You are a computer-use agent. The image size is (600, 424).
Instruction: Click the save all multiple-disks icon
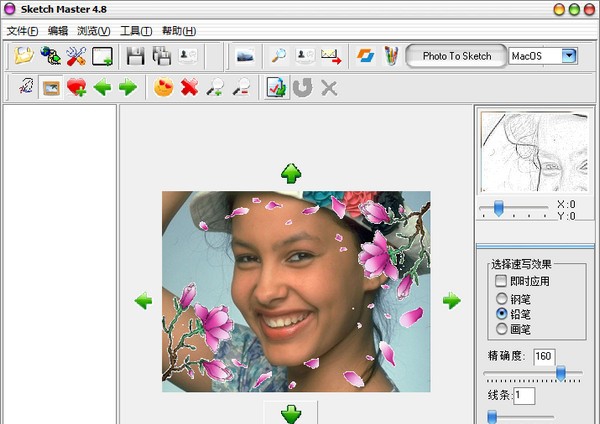161,56
